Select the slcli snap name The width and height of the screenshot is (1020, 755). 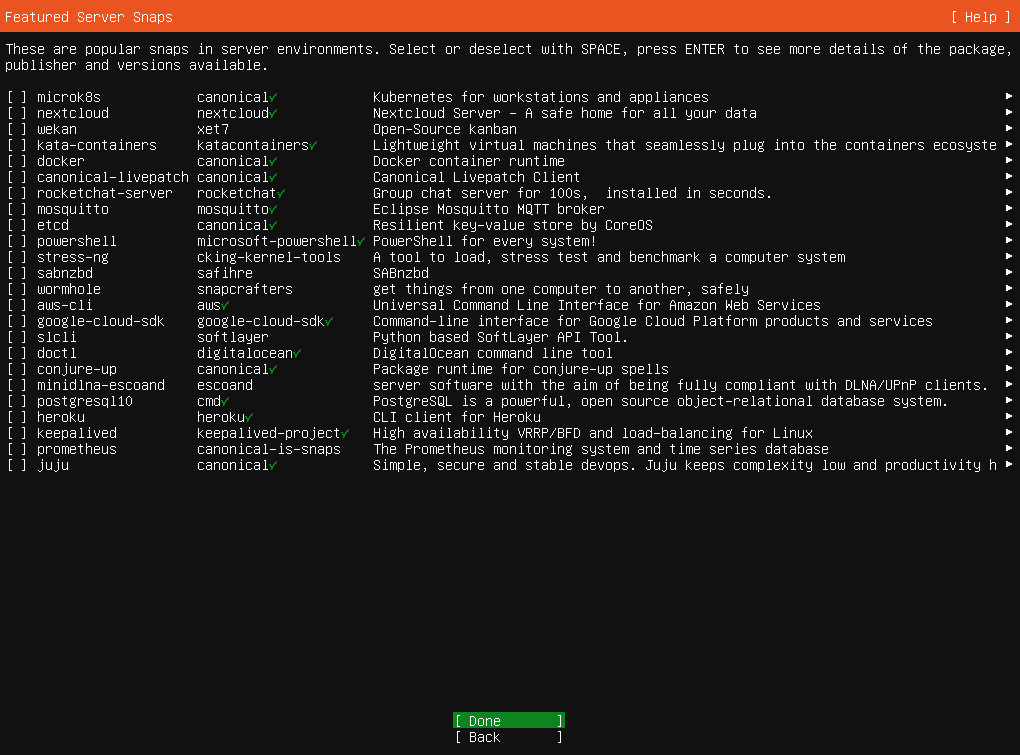57,338
